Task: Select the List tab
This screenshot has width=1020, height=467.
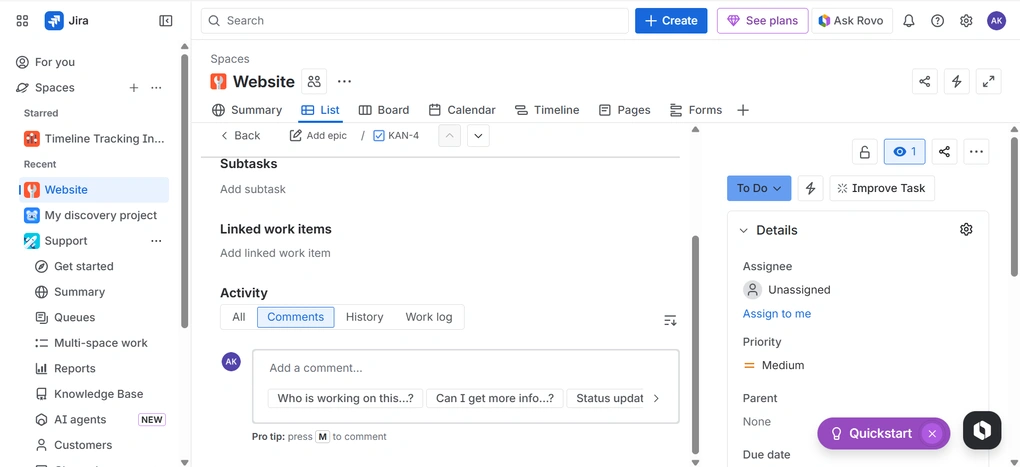Action: tap(321, 110)
